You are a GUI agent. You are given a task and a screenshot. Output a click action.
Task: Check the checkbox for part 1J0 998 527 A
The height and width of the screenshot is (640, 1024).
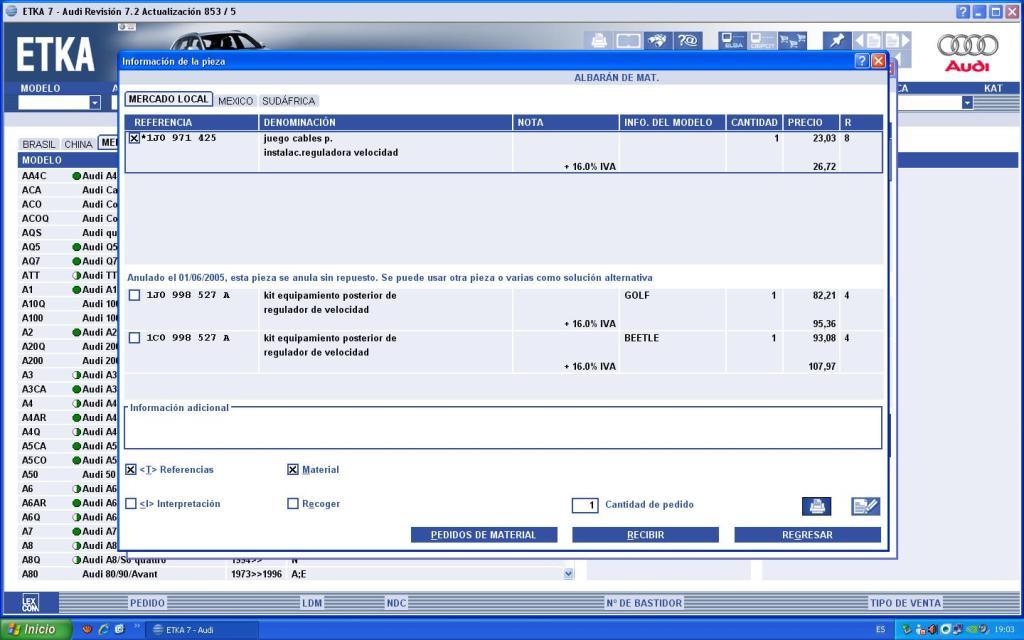[x=135, y=295]
